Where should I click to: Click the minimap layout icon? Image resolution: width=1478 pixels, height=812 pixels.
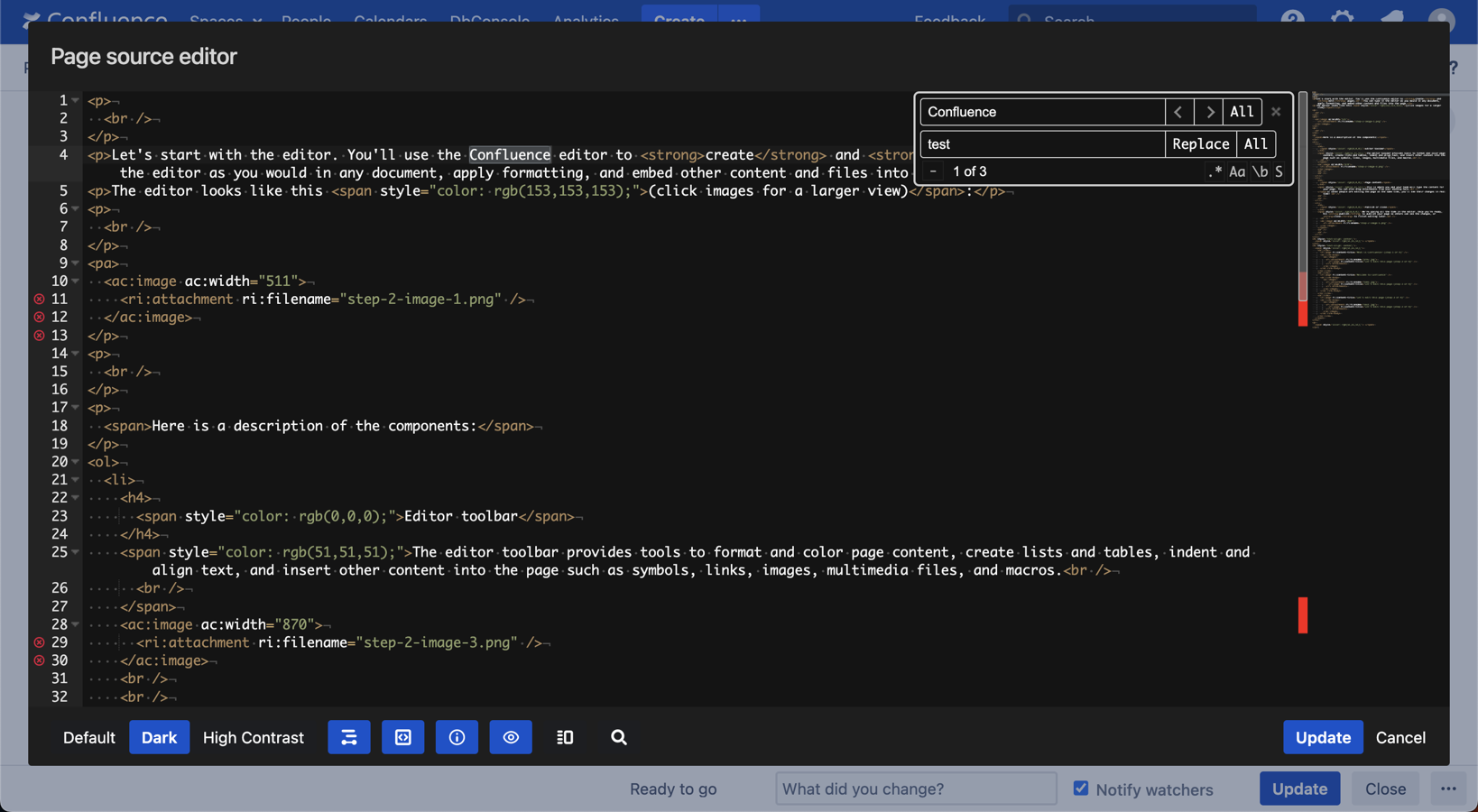(x=565, y=737)
